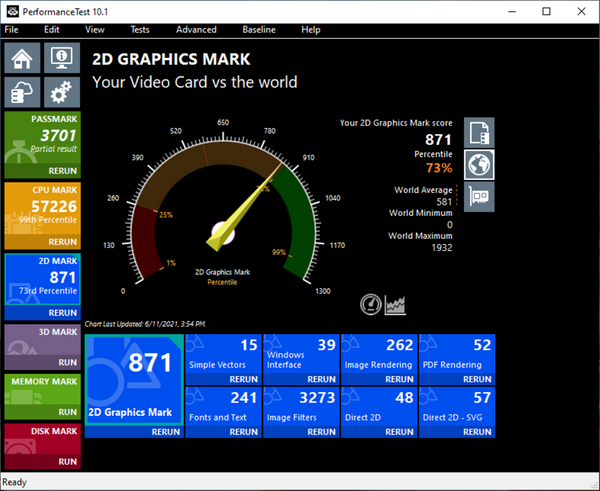The height and width of the screenshot is (491, 600).
Task: Select the PDF Rendering 52 result tile
Action: 457,354
